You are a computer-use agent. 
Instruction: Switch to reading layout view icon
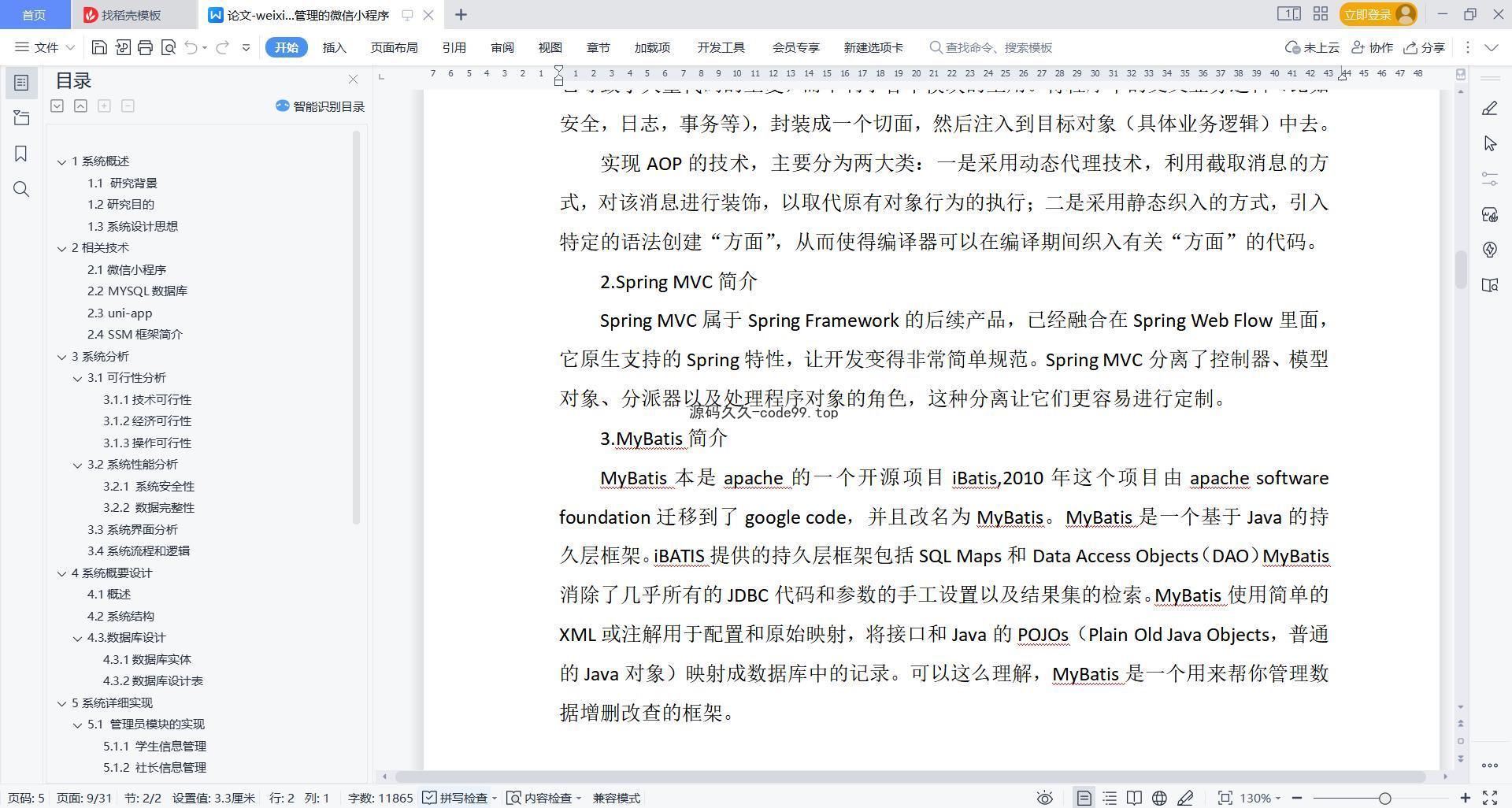[1134, 798]
